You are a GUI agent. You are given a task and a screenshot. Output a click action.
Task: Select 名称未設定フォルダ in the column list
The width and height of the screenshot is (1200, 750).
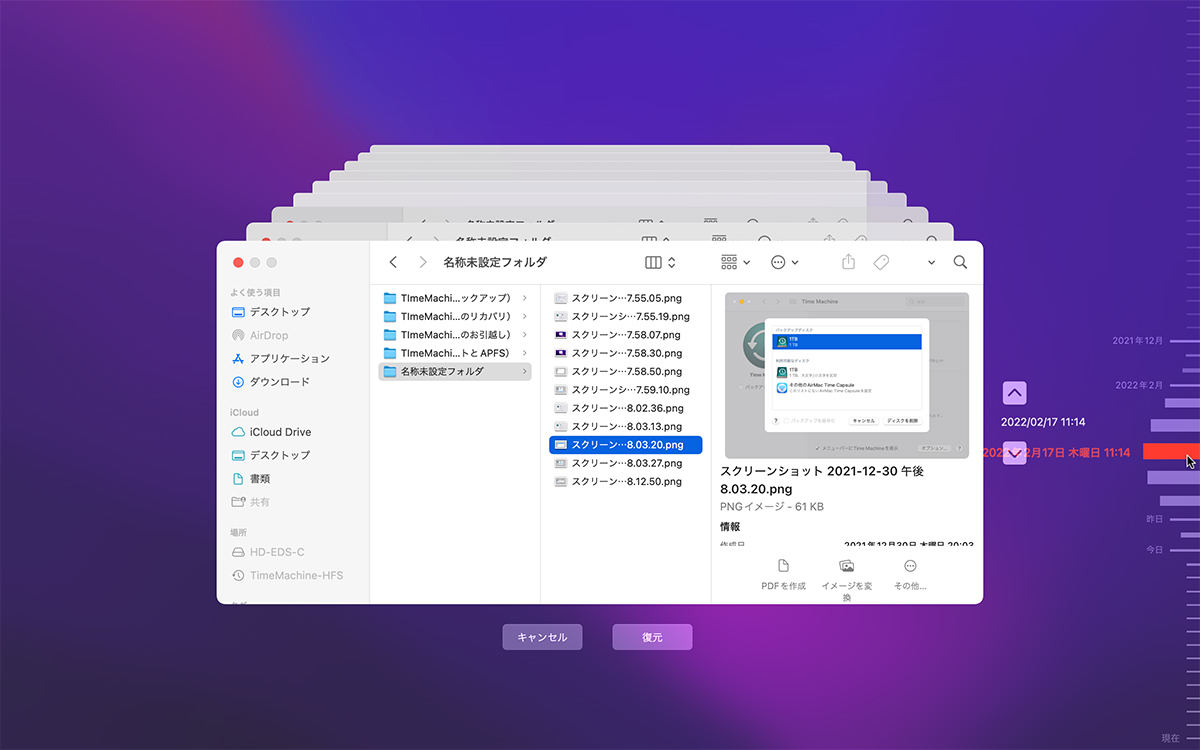coord(455,371)
